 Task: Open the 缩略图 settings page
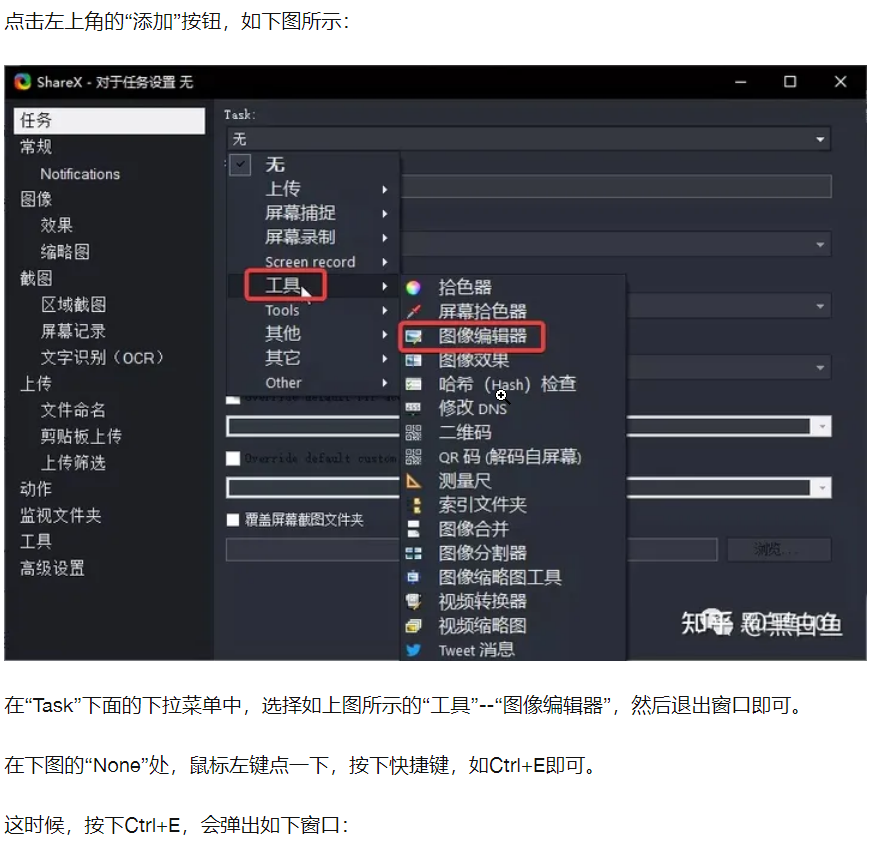click(x=65, y=252)
